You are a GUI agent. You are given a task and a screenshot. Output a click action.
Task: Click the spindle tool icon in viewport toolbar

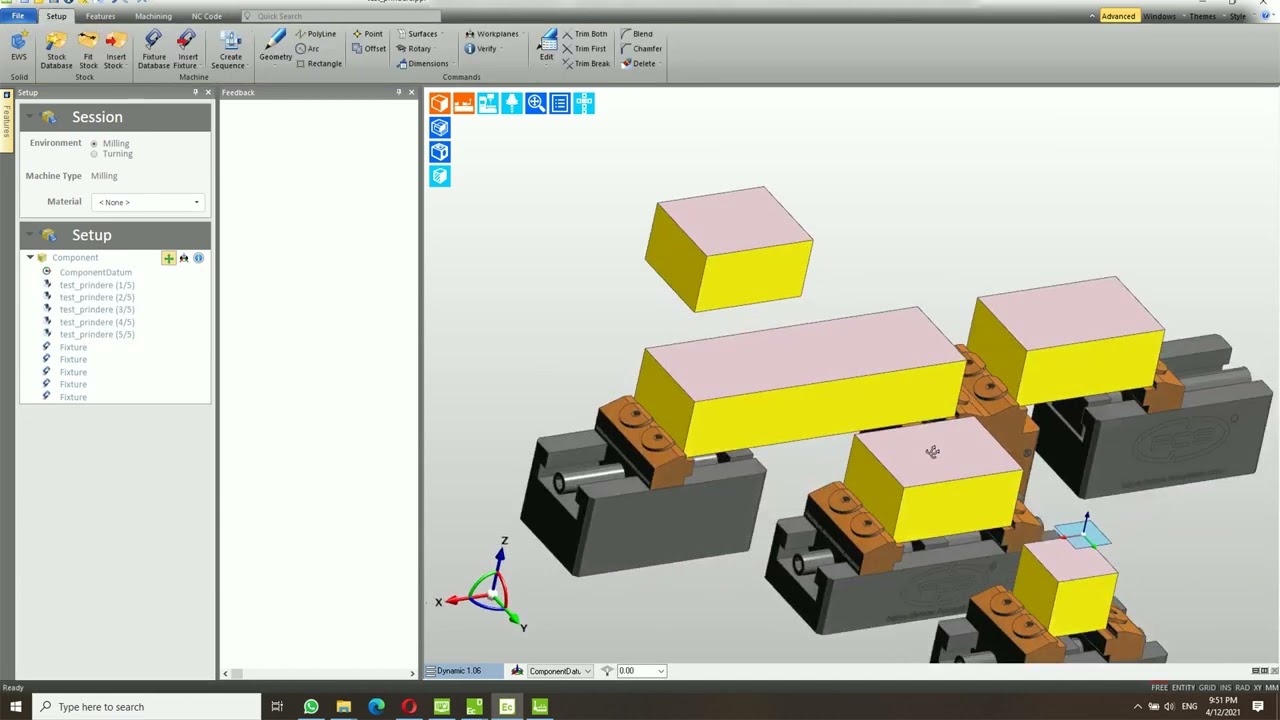(512, 103)
